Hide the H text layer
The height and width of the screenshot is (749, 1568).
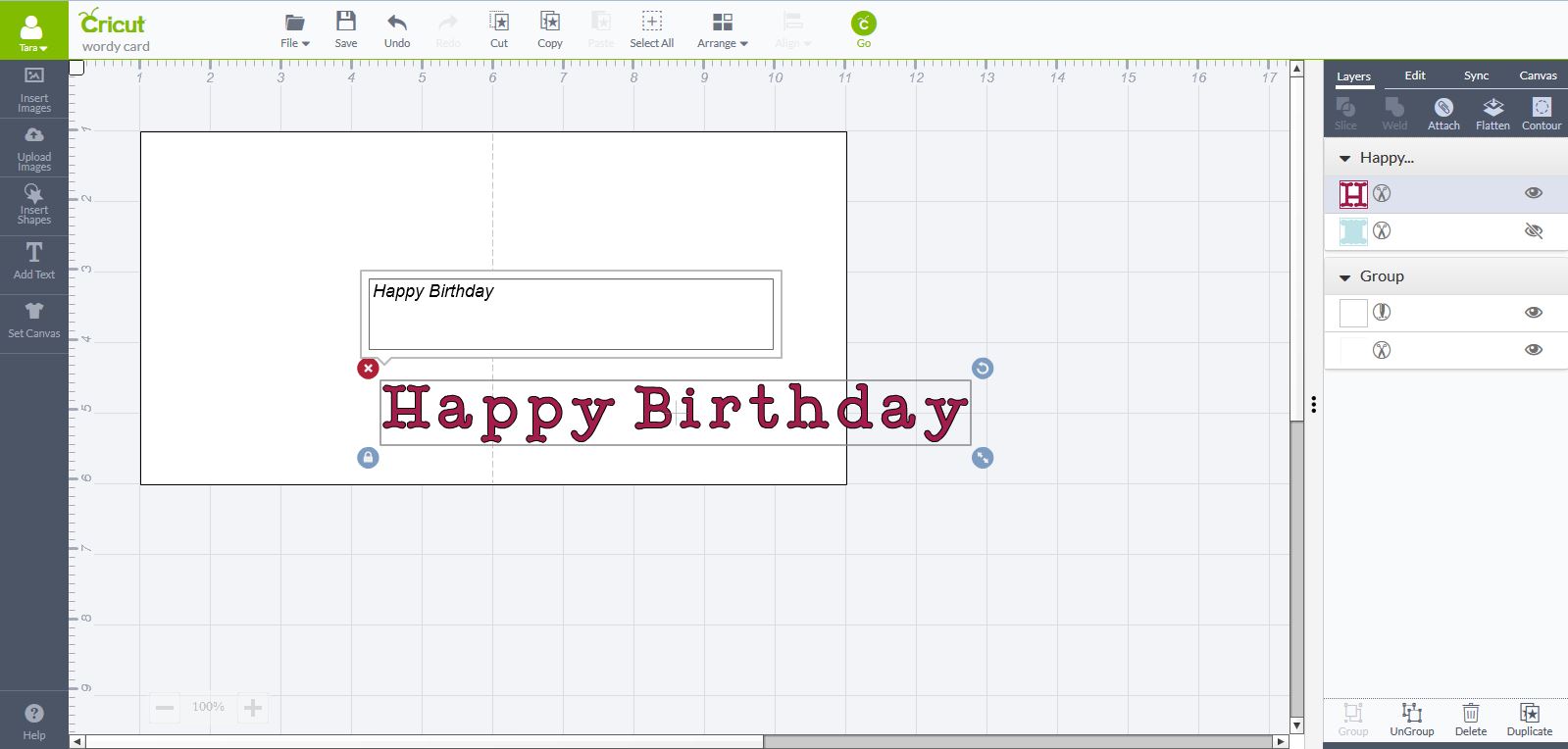(x=1534, y=193)
